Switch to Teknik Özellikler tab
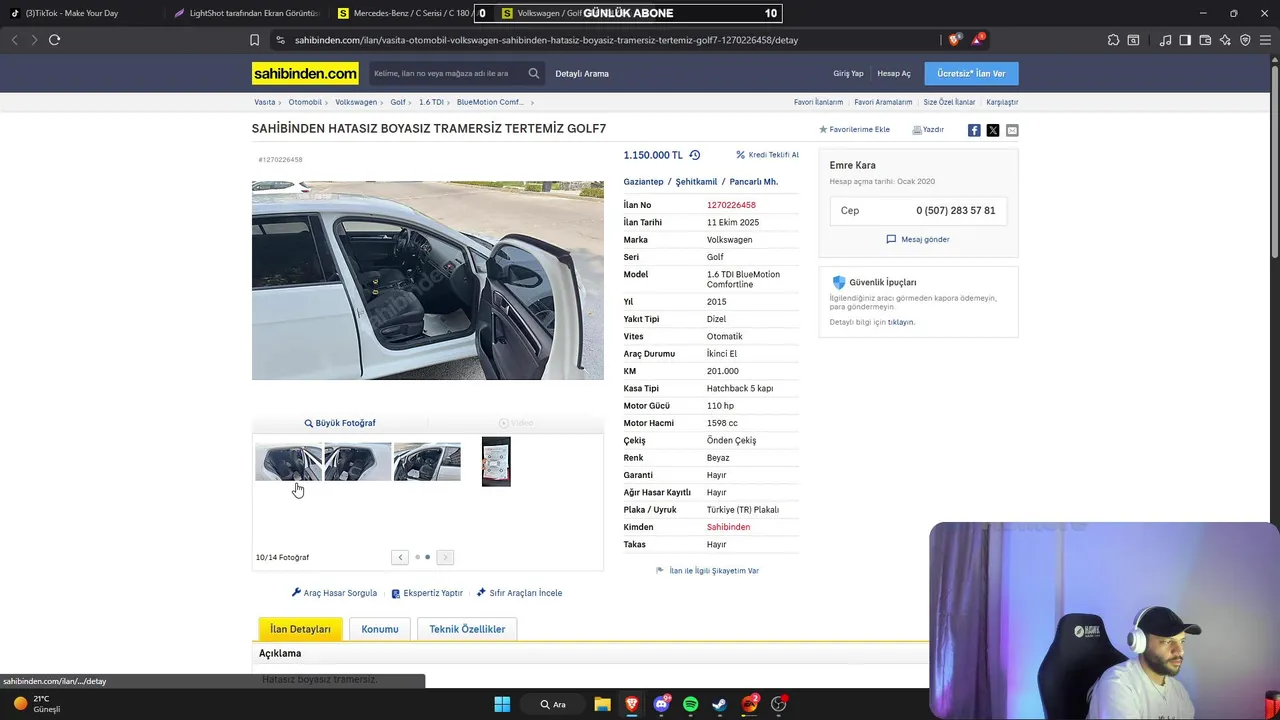The width and height of the screenshot is (1280, 720). [467, 629]
